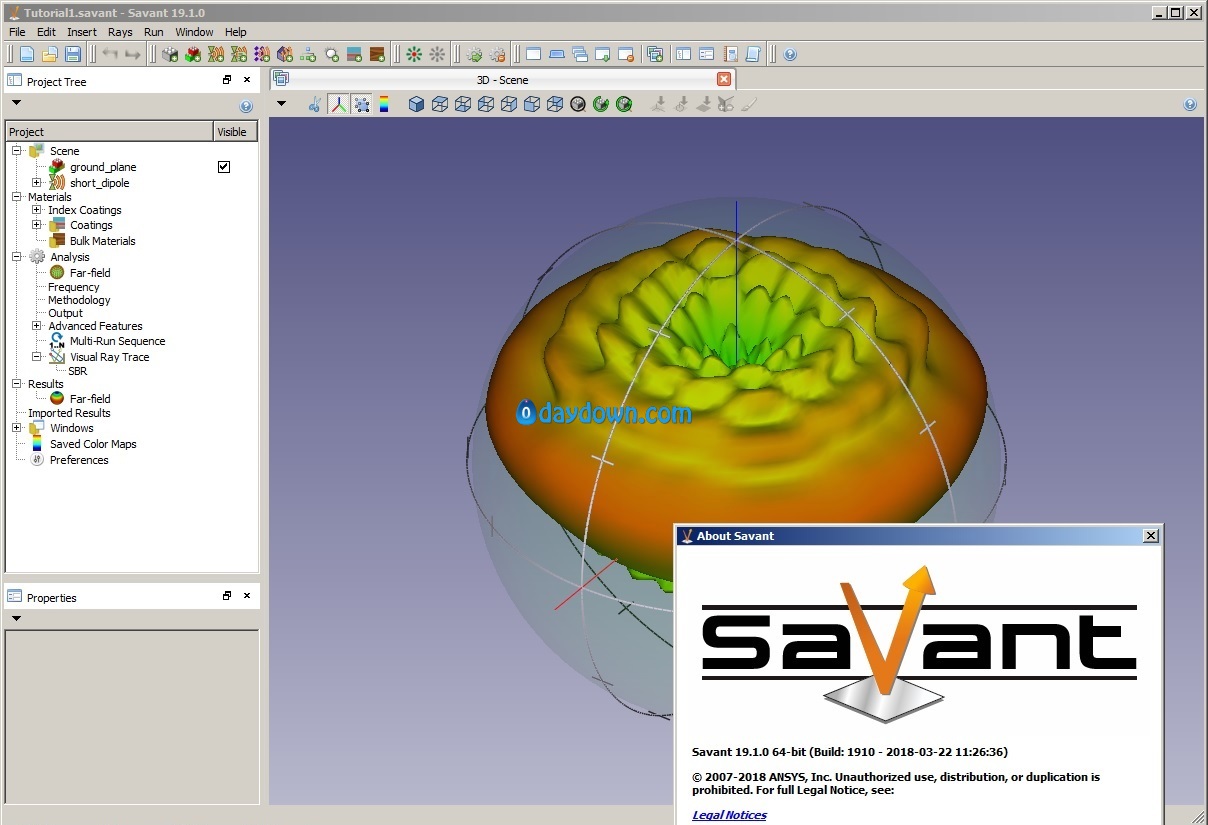The height and width of the screenshot is (825, 1208).
Task: Open the Help menu
Action: (235, 32)
